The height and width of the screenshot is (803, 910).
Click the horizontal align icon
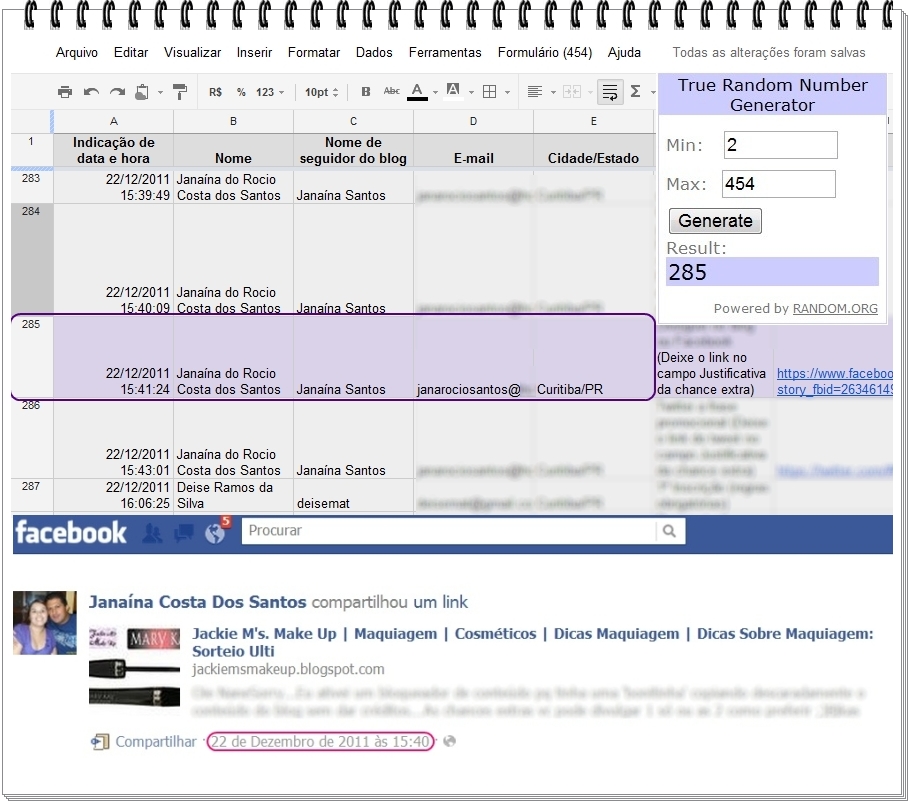(x=535, y=92)
